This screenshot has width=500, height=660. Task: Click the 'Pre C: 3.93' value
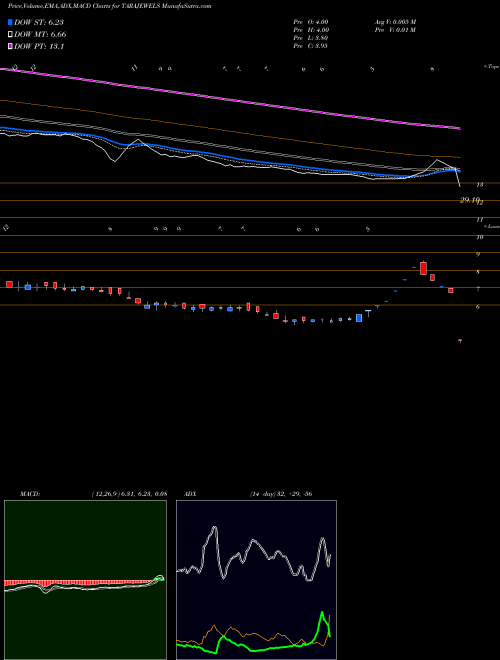[x=311, y=46]
